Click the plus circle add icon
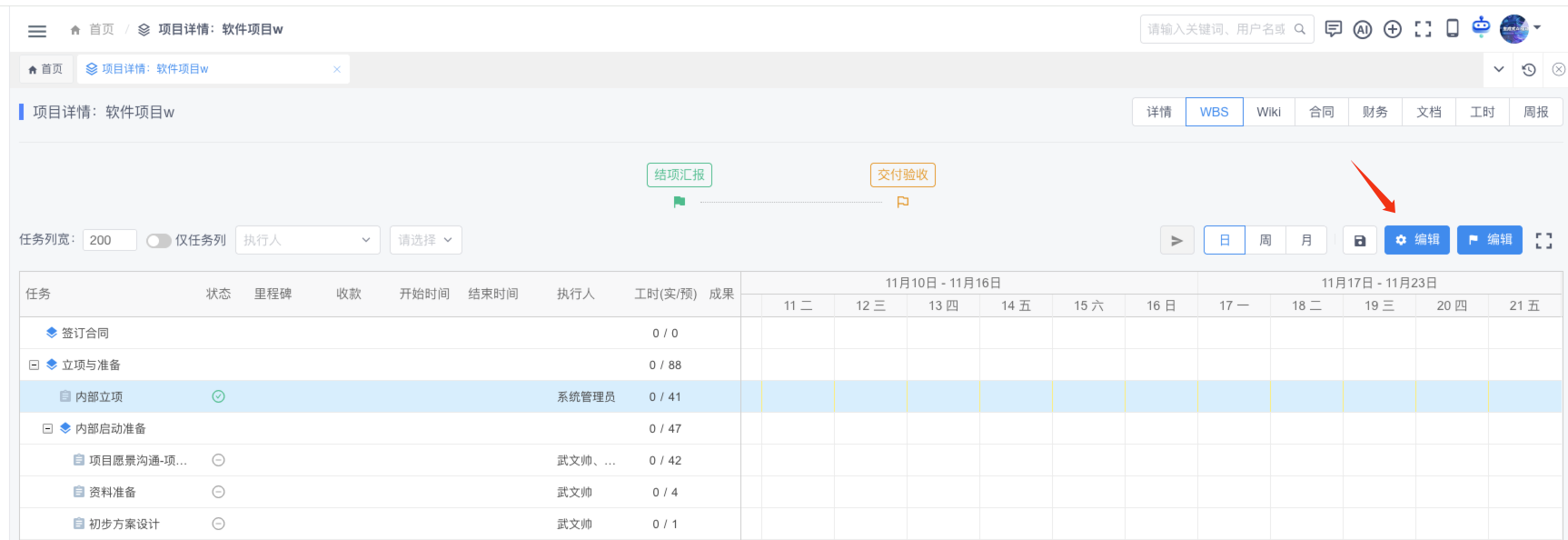 pos(1392,30)
